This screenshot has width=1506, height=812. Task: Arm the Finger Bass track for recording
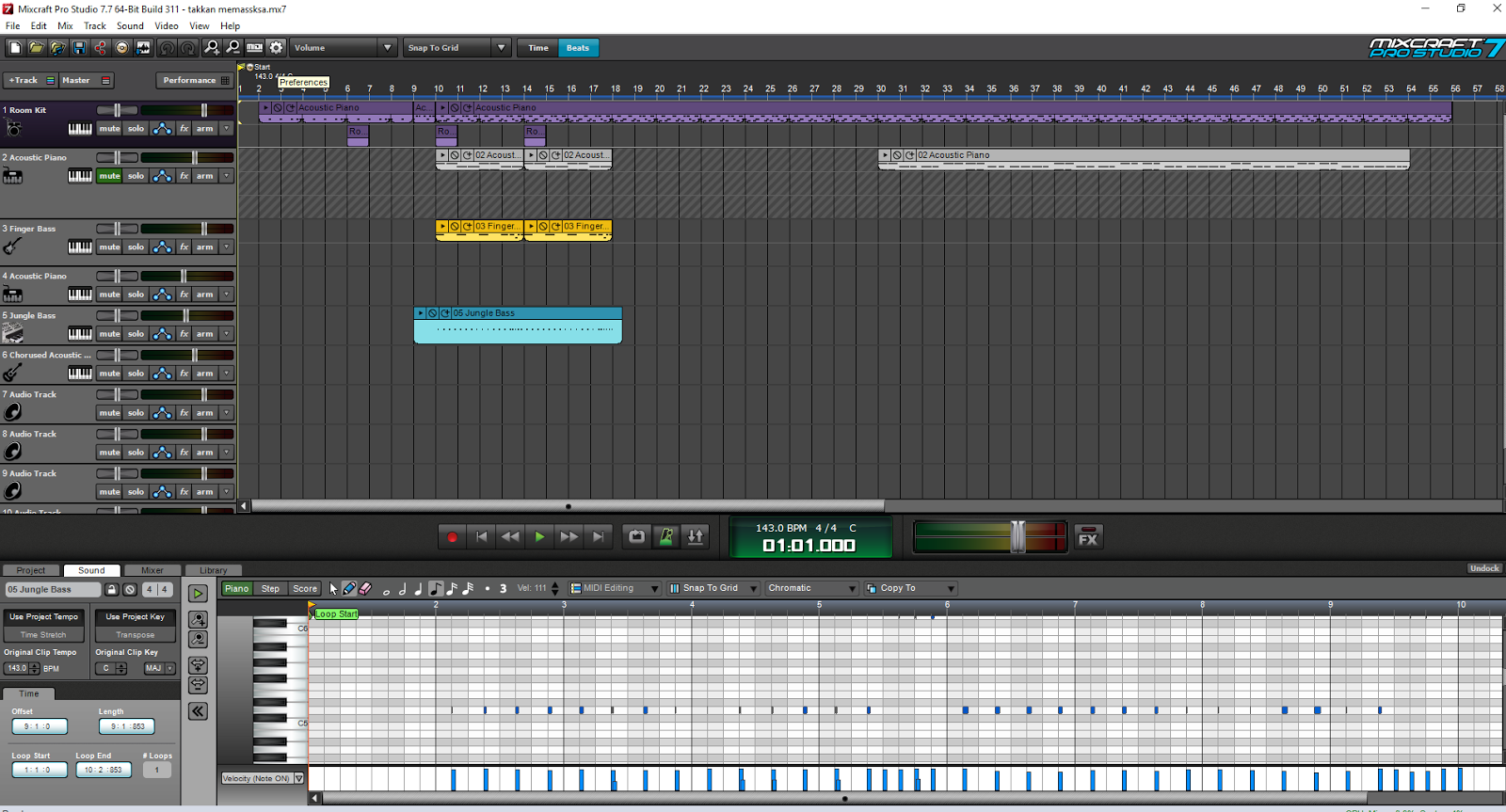pos(204,247)
